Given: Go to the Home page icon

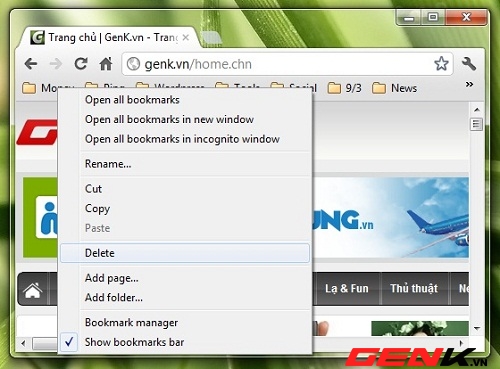Looking at the screenshot, I should point(106,63).
